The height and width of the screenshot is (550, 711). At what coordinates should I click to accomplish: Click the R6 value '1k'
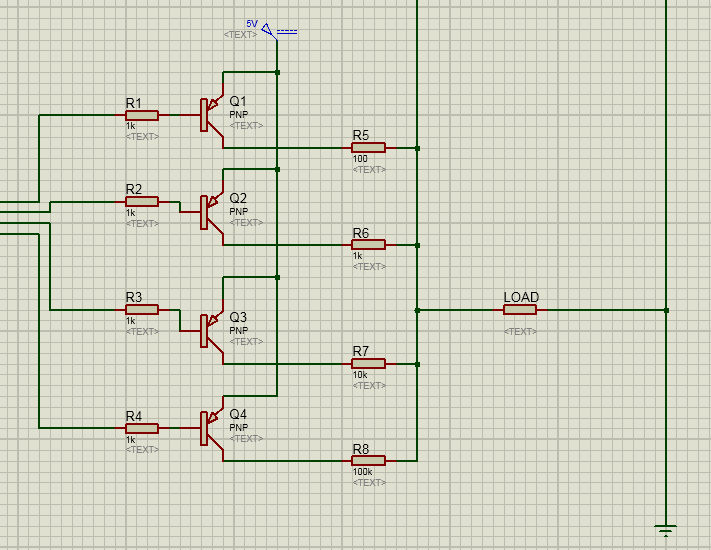[357, 256]
